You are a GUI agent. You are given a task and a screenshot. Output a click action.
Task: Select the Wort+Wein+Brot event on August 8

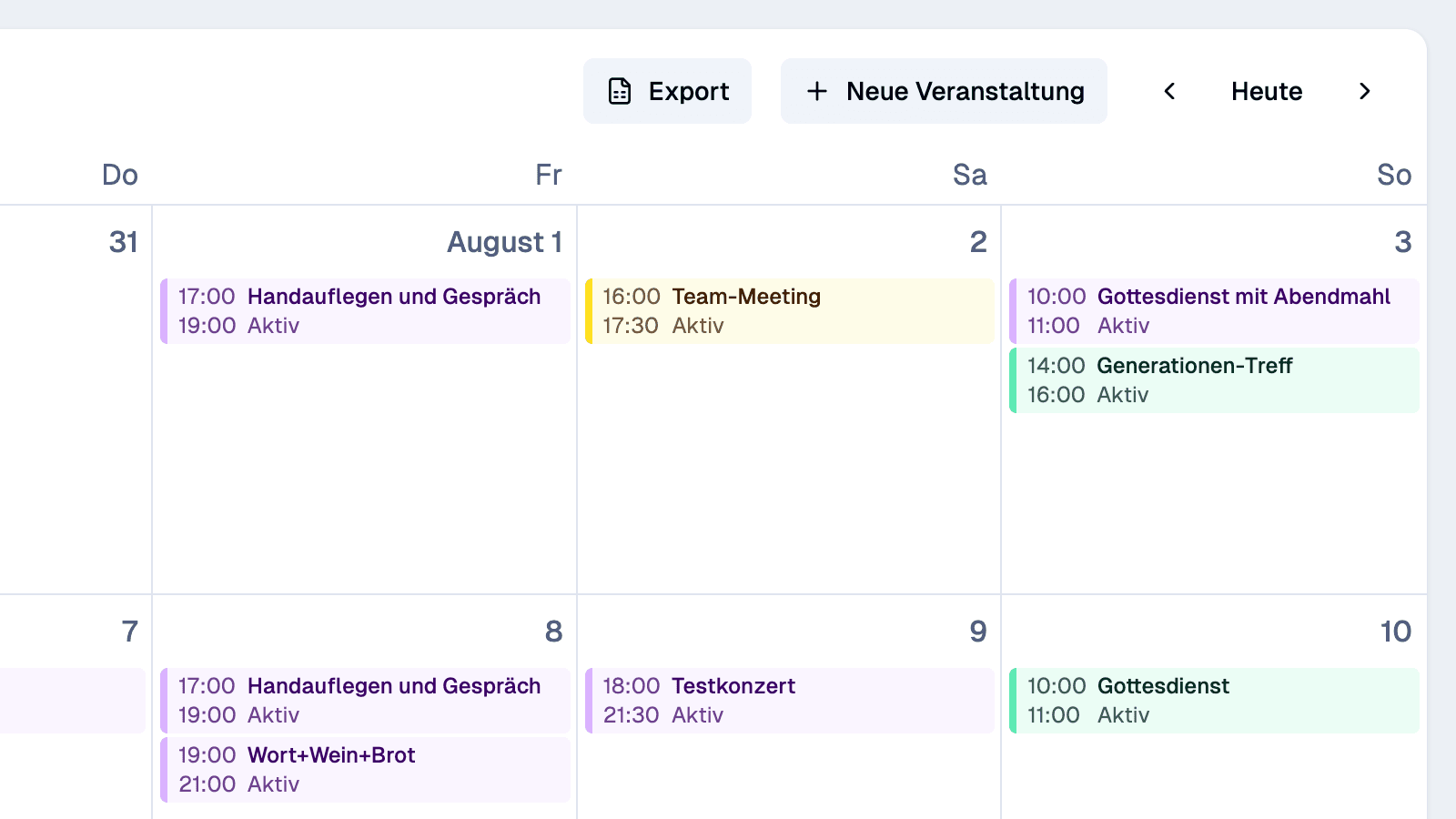[364, 769]
